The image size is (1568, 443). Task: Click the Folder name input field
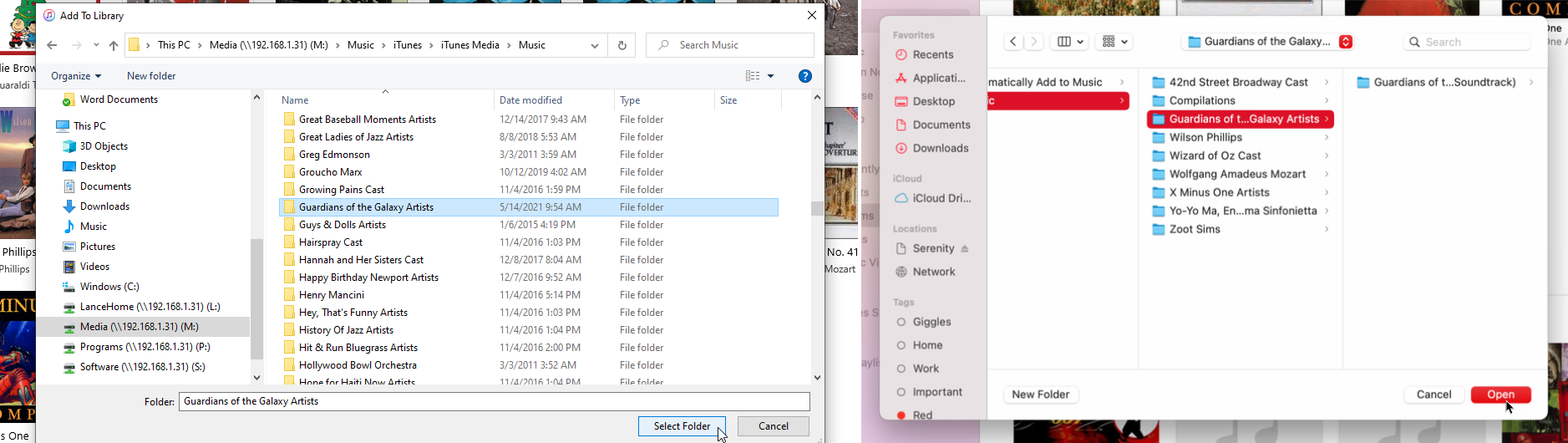pyautogui.click(x=494, y=401)
